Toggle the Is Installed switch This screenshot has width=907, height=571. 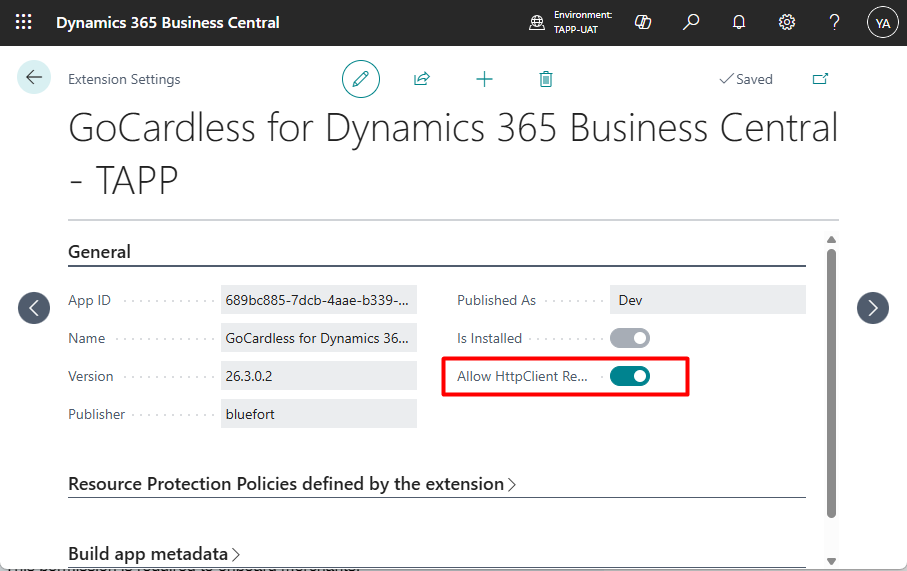[x=630, y=338]
